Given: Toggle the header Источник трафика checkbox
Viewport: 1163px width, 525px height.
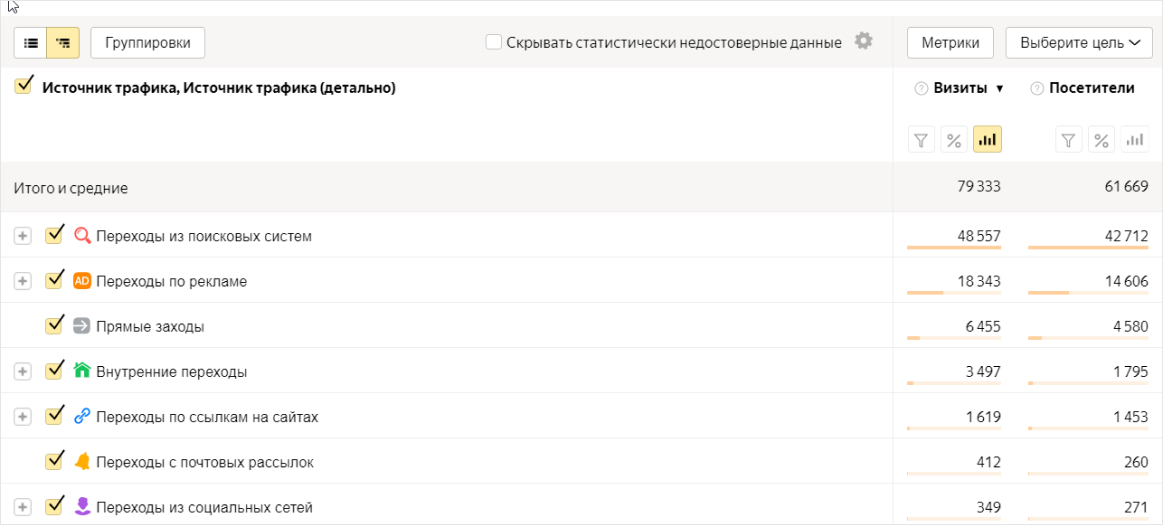Looking at the screenshot, I should [x=24, y=87].
